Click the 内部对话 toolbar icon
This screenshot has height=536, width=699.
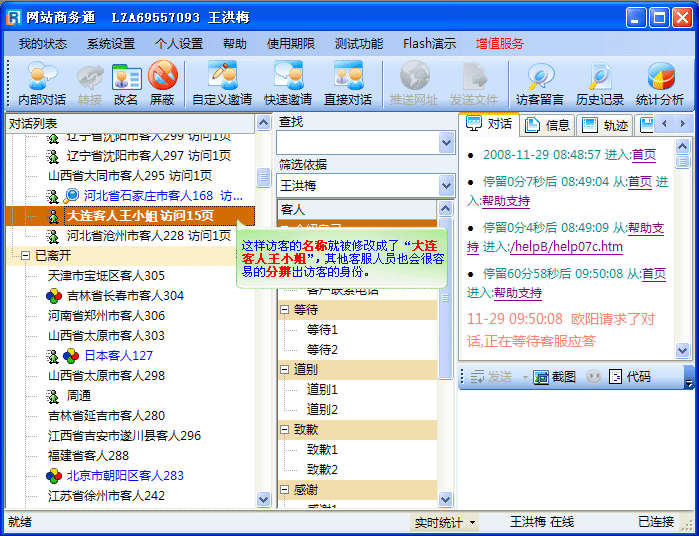coord(42,82)
